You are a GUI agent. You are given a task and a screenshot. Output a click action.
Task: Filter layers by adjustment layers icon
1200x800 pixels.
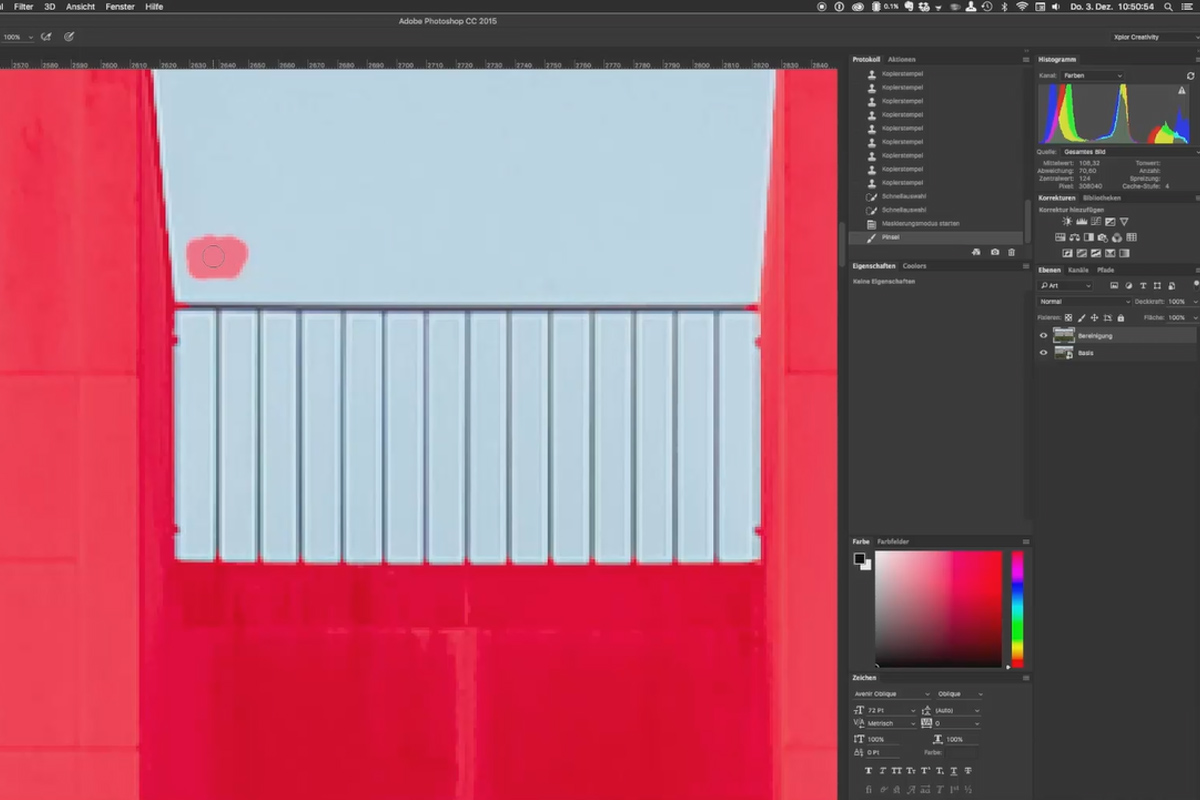(1129, 286)
